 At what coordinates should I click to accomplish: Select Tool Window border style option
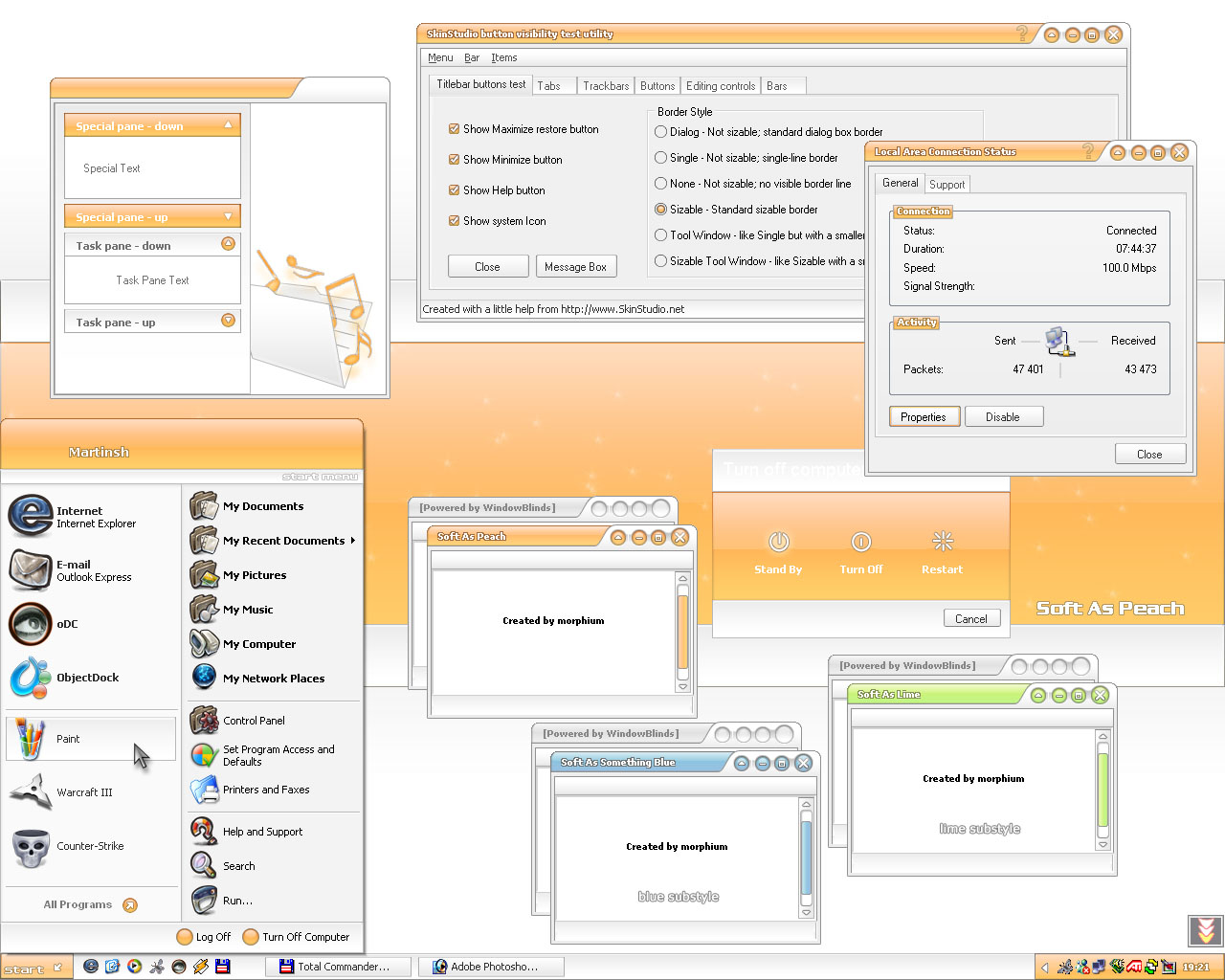tap(660, 235)
